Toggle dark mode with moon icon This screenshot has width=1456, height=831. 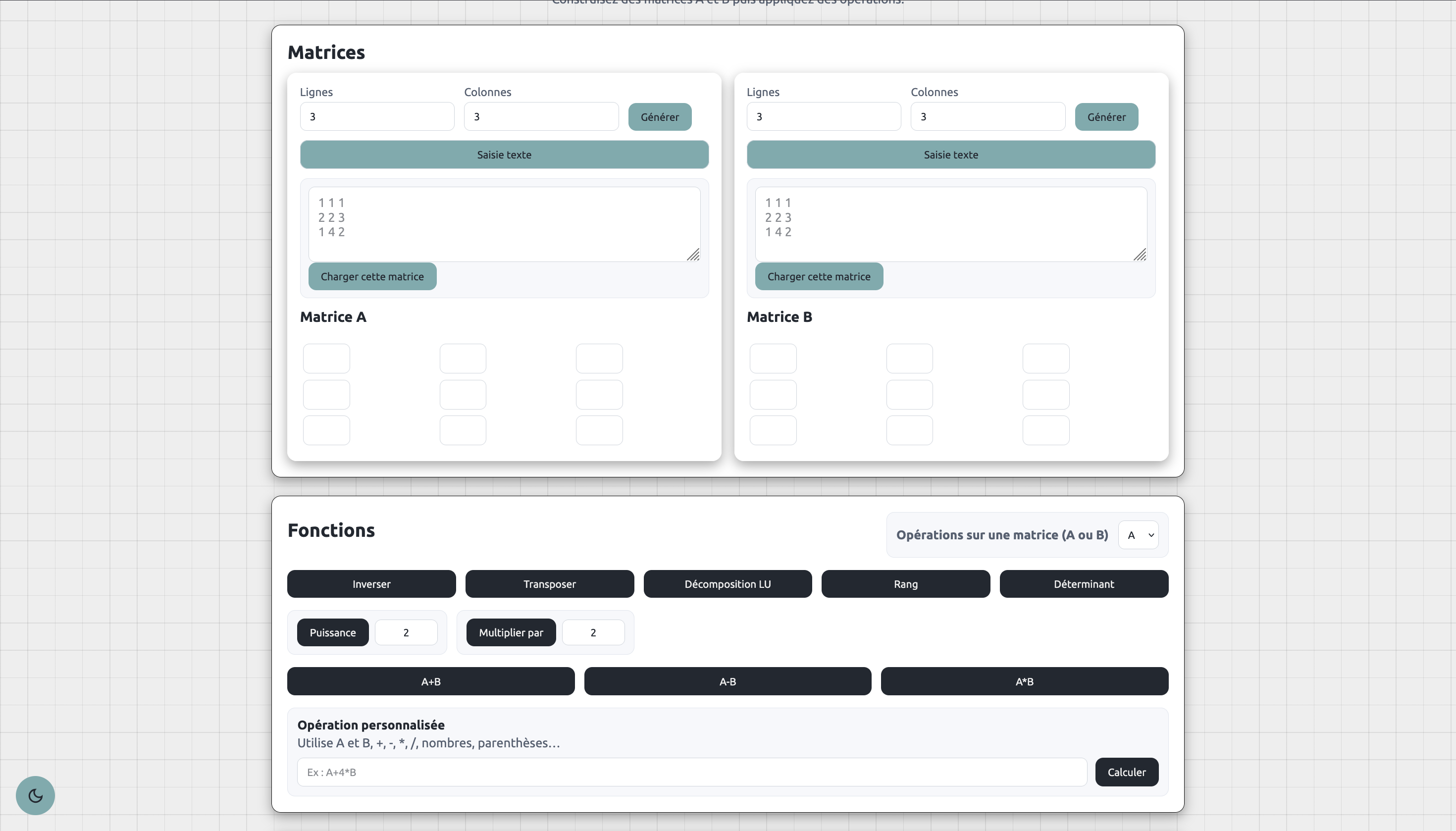[x=35, y=795]
